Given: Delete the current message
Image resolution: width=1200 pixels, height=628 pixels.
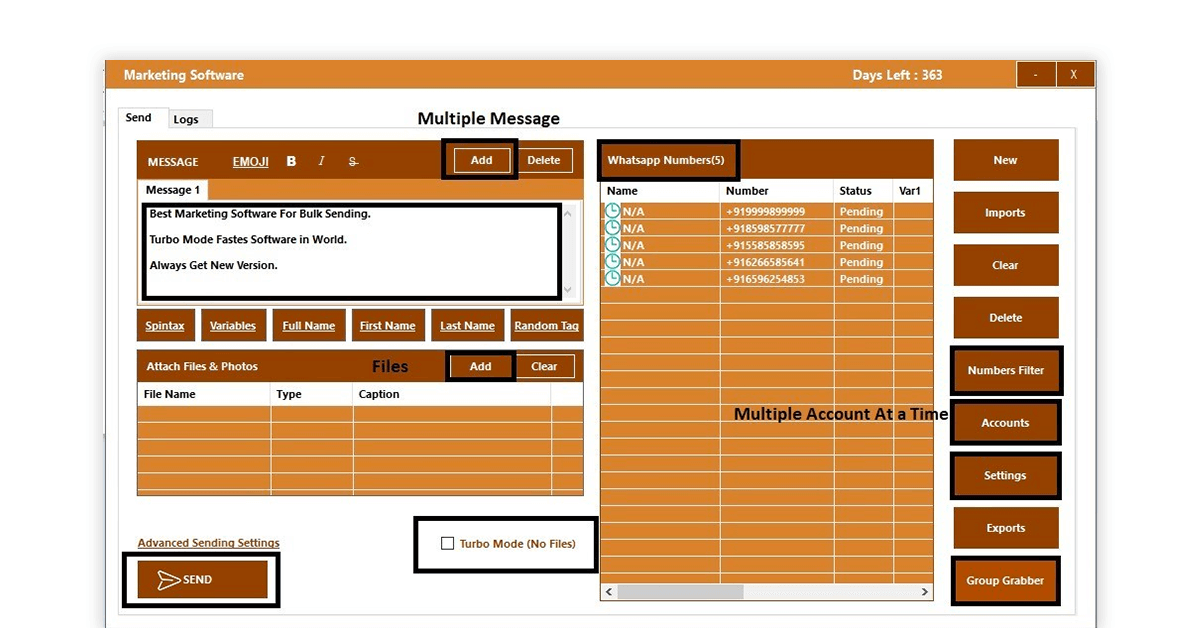Looking at the screenshot, I should 544,160.
